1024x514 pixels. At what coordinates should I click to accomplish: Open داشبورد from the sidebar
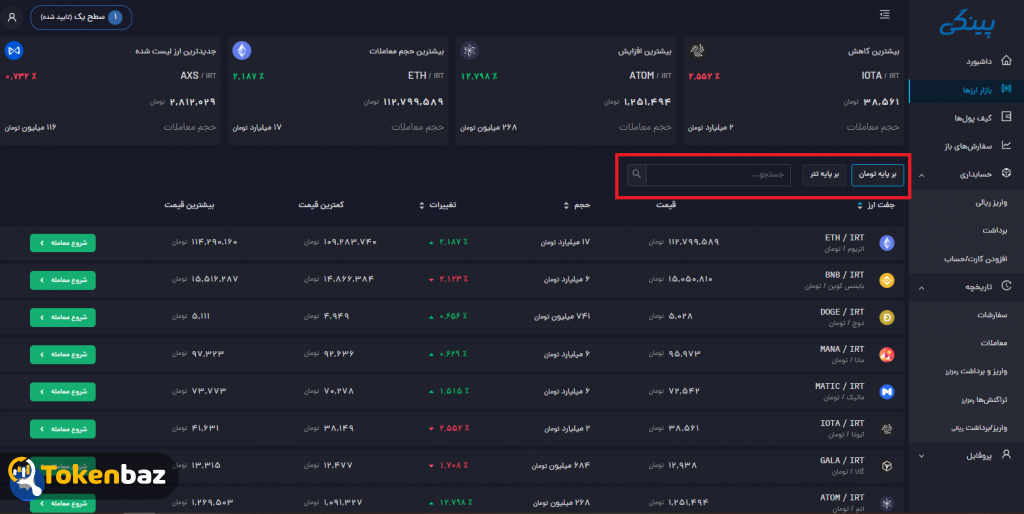(978, 61)
